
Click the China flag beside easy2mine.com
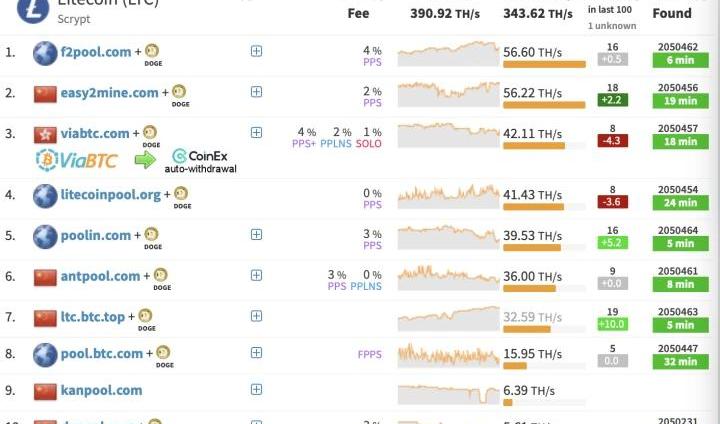pyautogui.click(x=45, y=93)
